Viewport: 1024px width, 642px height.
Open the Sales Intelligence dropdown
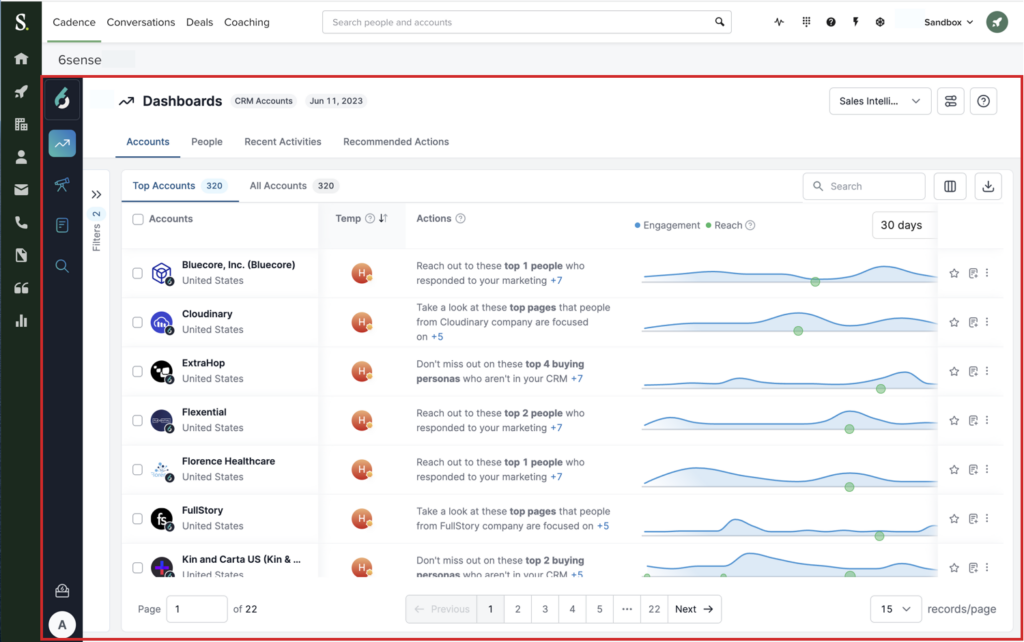(880, 101)
